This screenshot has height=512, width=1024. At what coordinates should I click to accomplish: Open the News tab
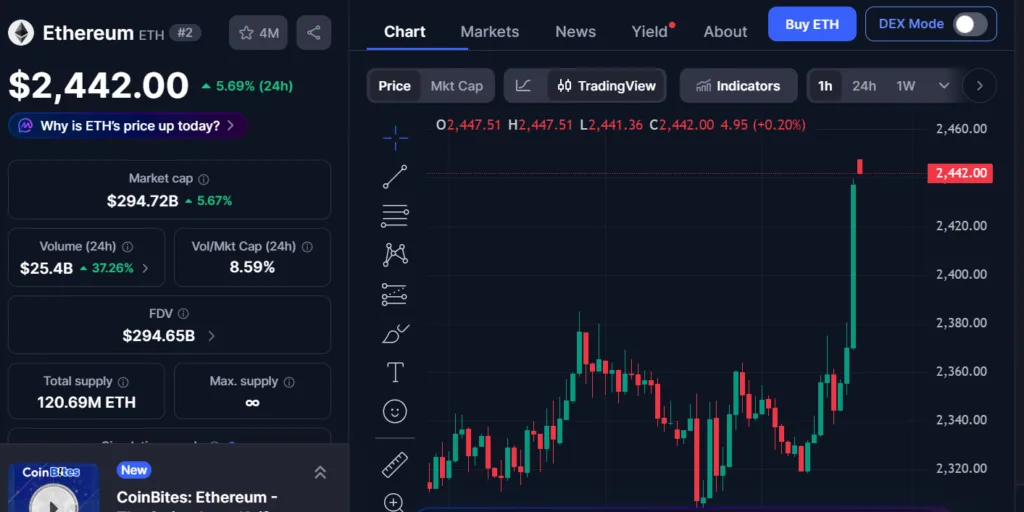[575, 32]
